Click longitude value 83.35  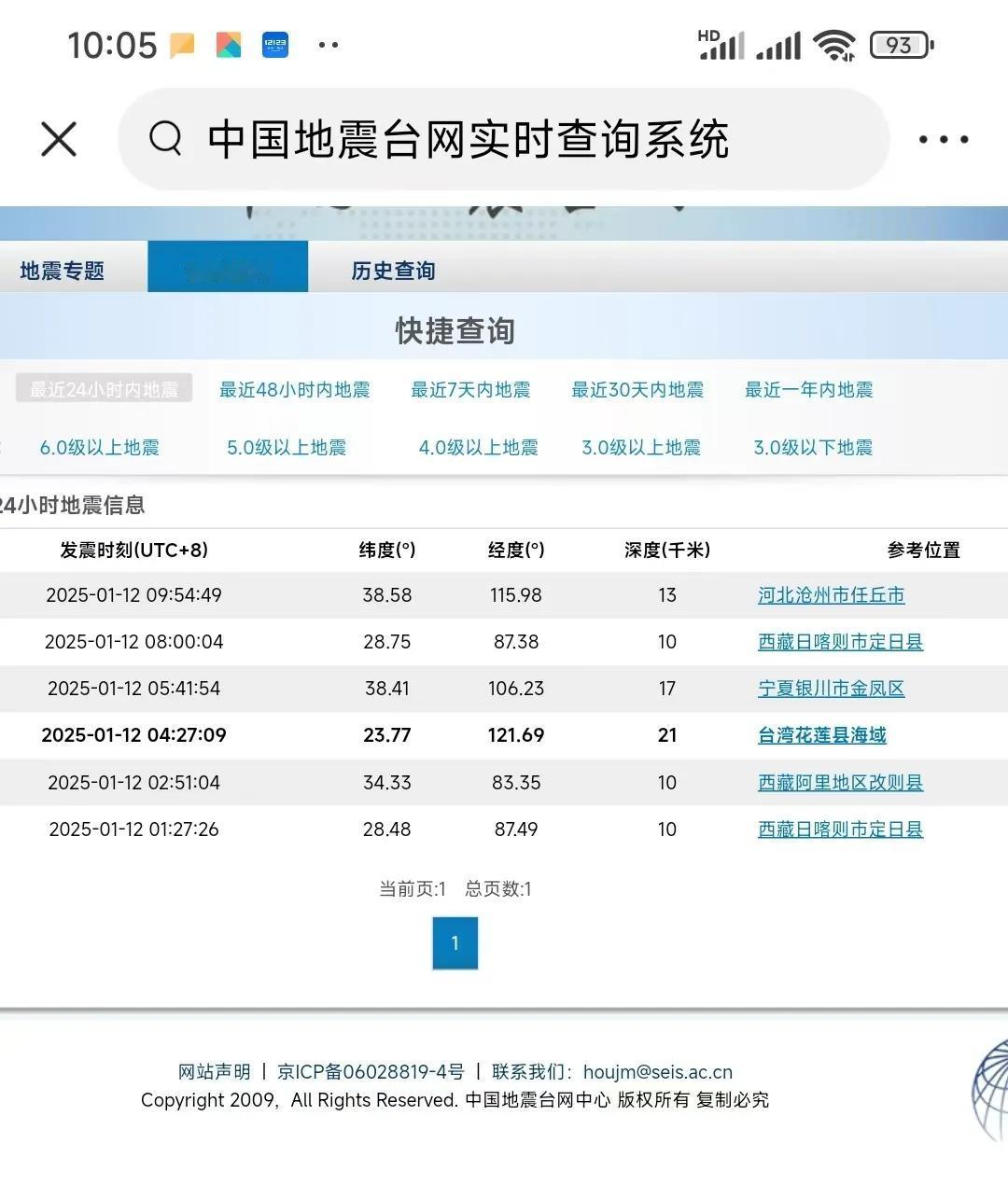point(516,783)
